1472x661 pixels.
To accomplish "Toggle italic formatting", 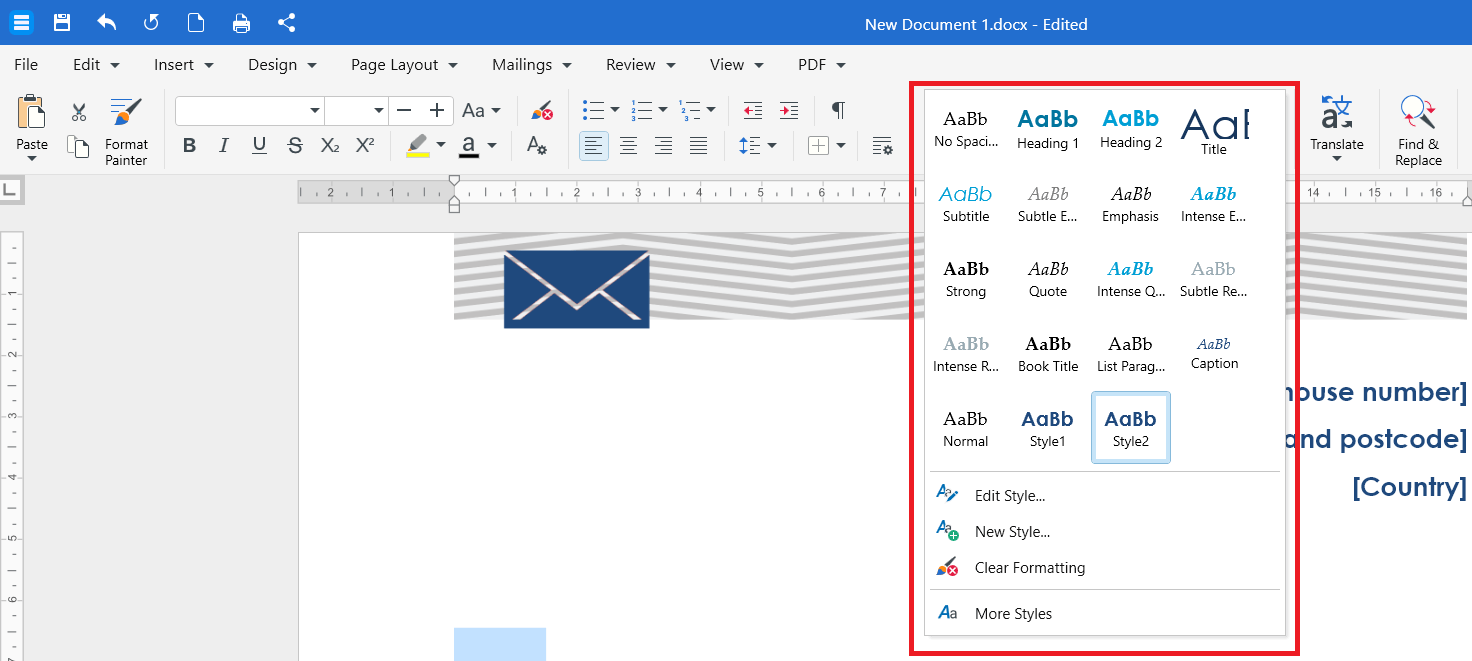I will [x=224, y=146].
